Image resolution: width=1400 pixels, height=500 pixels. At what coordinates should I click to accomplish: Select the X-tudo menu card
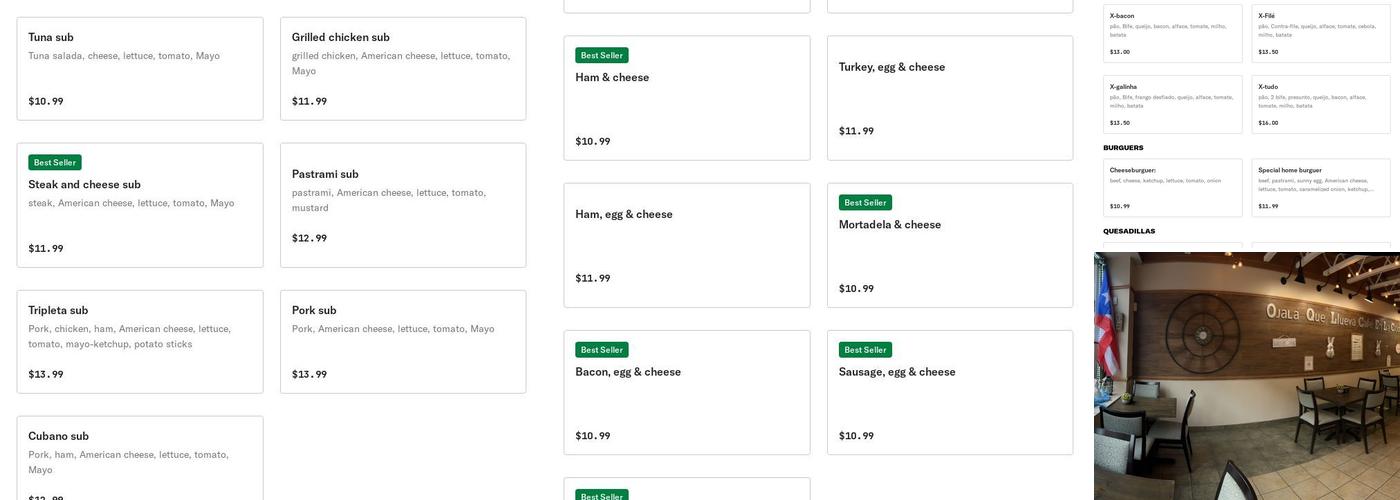(1321, 105)
